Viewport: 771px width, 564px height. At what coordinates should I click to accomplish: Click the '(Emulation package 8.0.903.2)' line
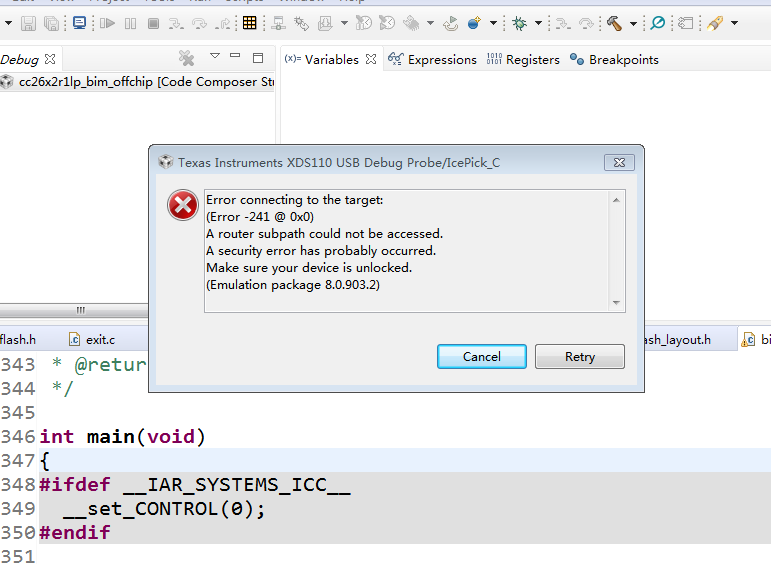[x=293, y=285]
